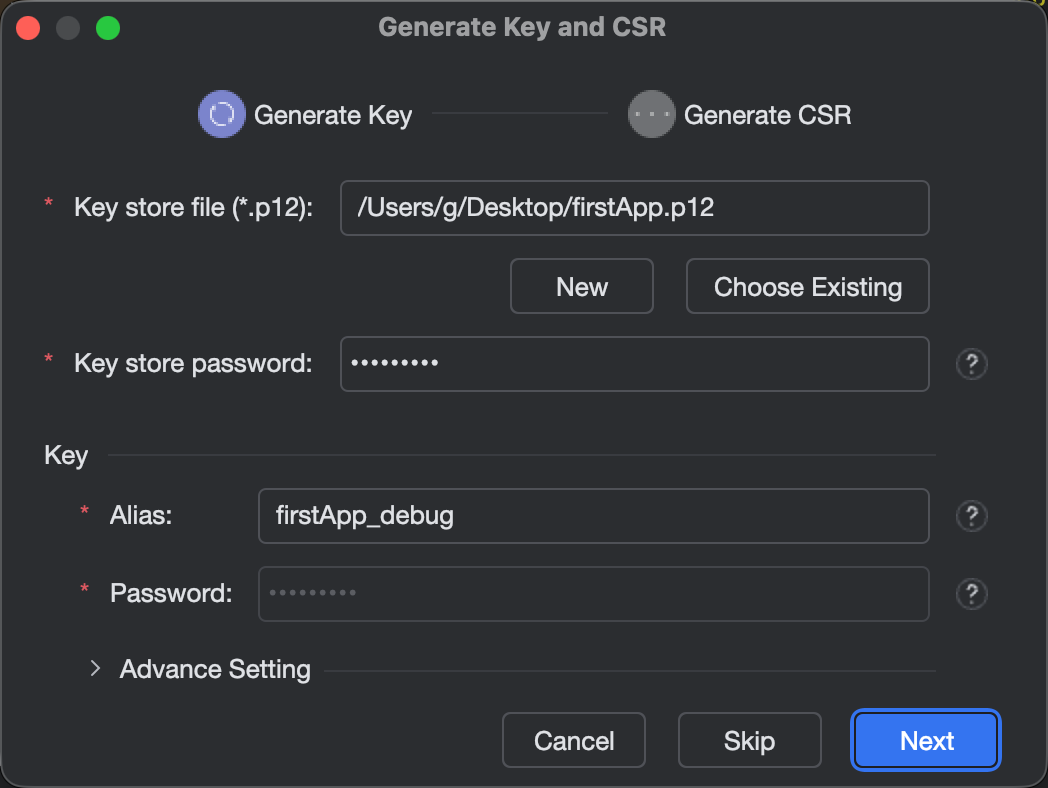Image resolution: width=1048 pixels, height=788 pixels.
Task: Click the Generate CSR step circle icon
Action: pyautogui.click(x=651, y=114)
